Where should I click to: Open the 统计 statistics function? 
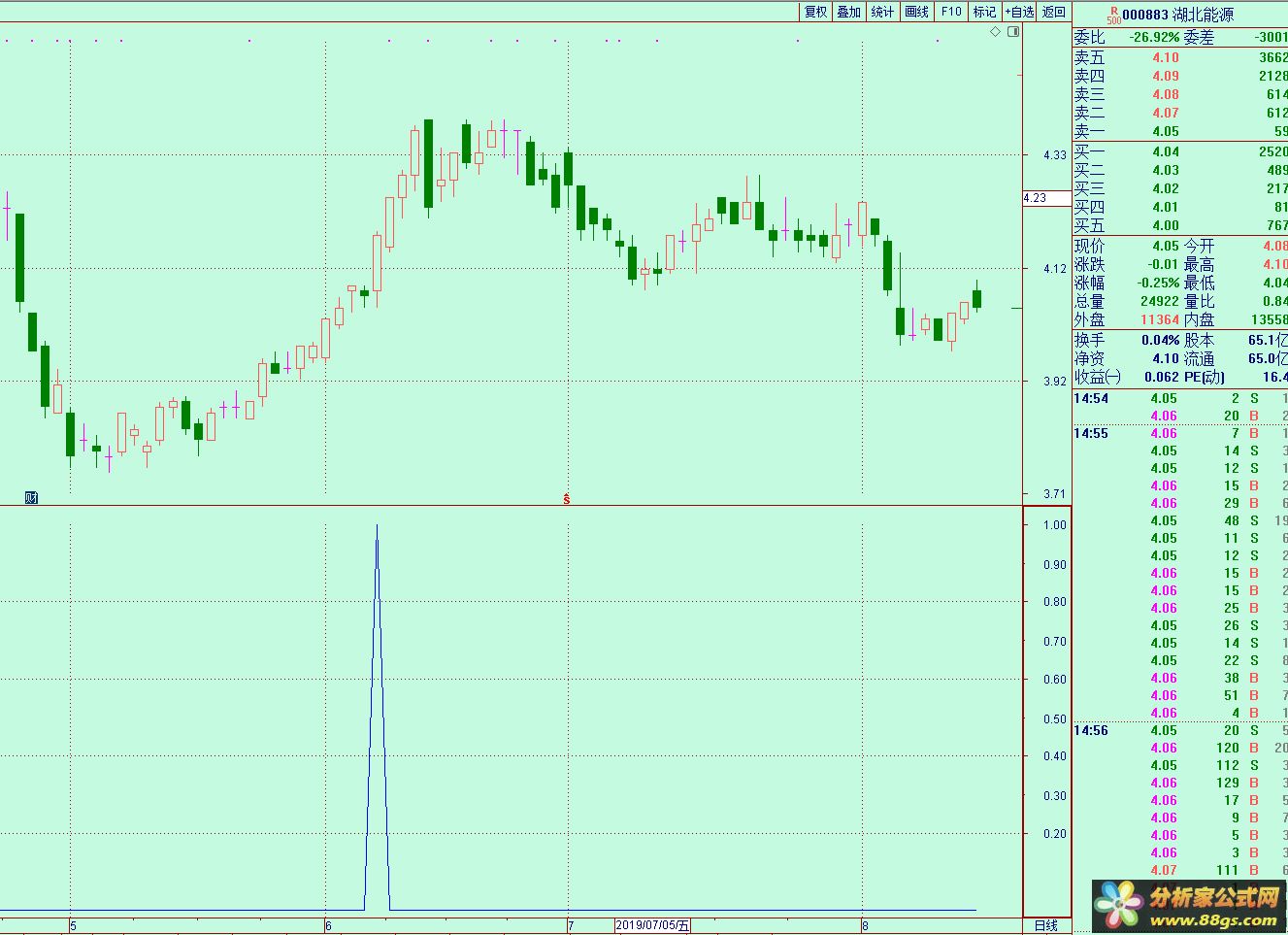pyautogui.click(x=882, y=12)
